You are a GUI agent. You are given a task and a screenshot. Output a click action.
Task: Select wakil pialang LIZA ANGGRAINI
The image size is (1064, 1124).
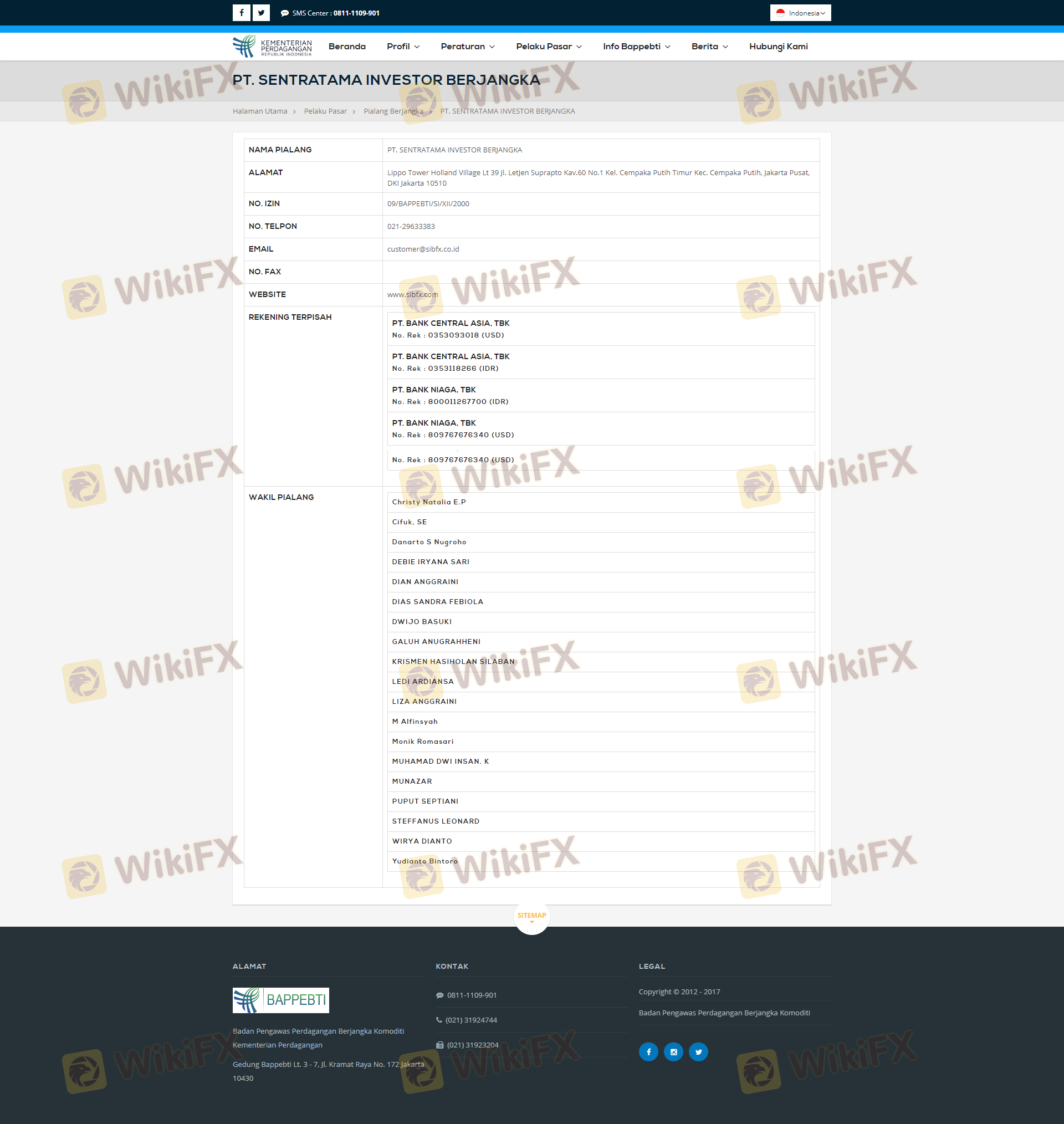click(601, 702)
